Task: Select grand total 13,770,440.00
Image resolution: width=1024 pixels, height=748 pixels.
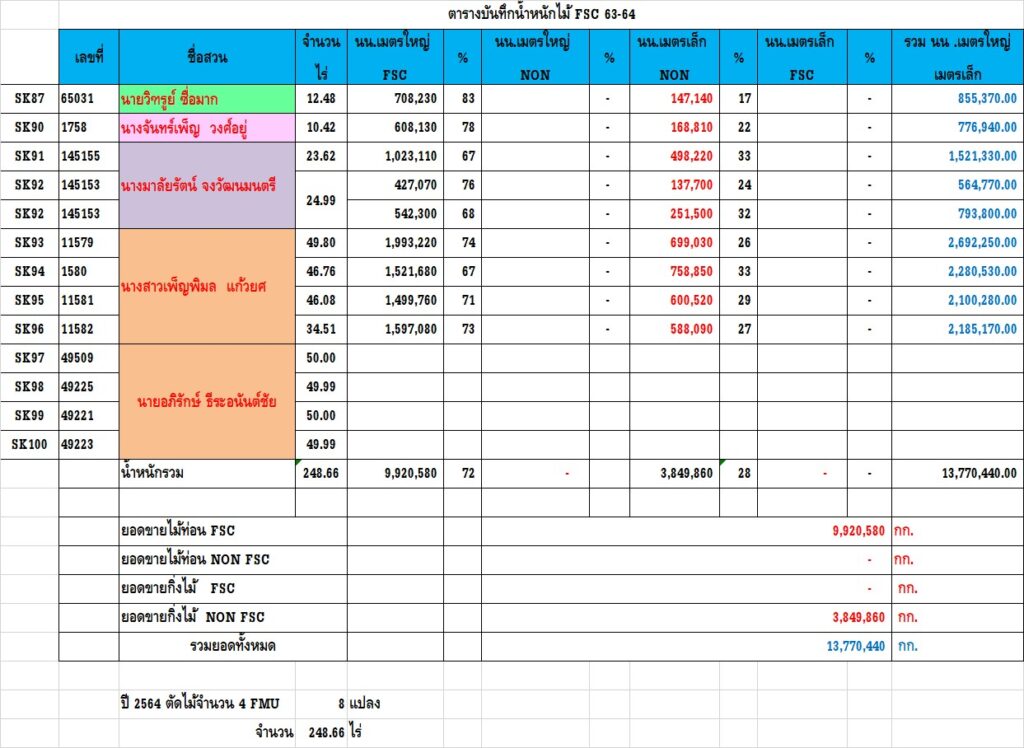Action: (x=957, y=473)
